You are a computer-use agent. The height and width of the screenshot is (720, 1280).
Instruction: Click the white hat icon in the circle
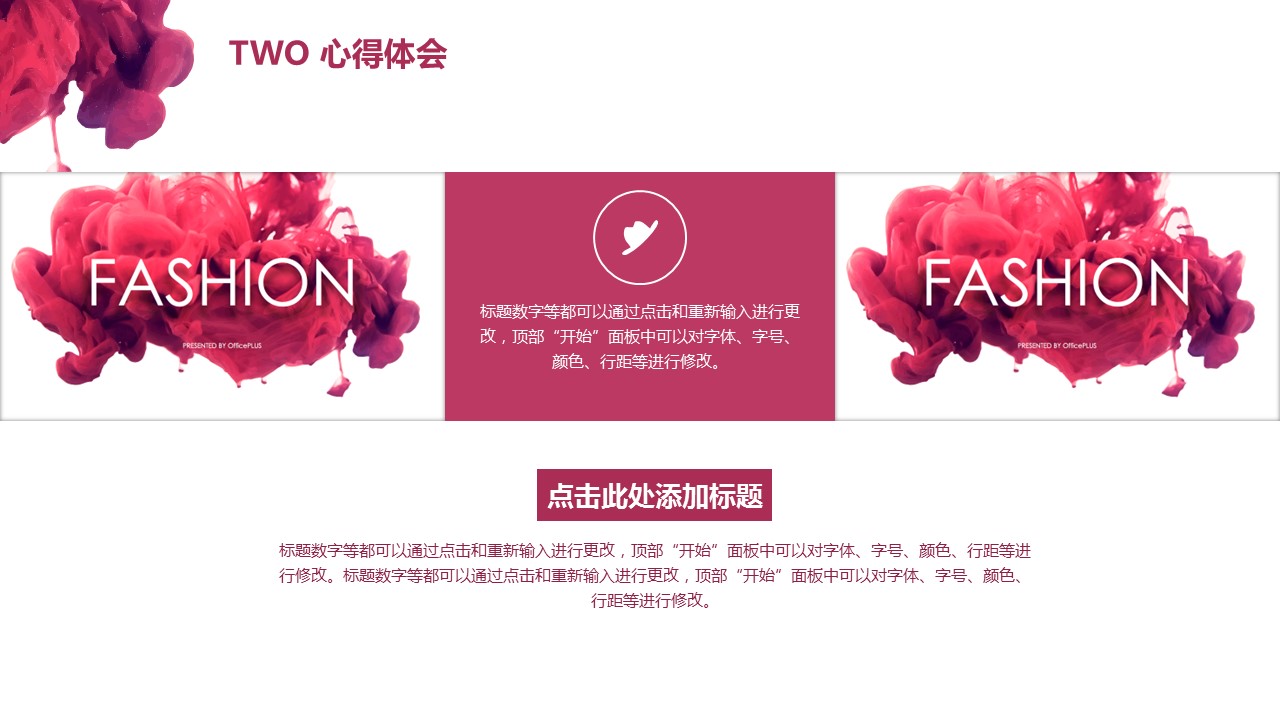[x=640, y=237]
